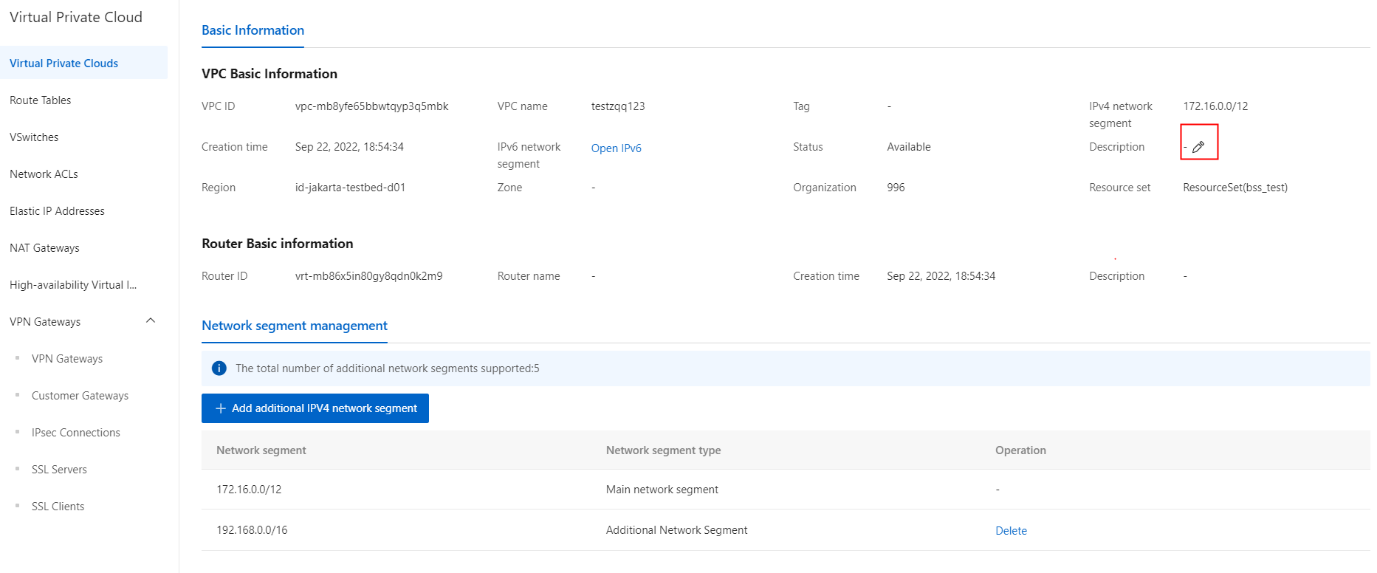Select Network ACLs in sidebar
1377x573 pixels.
coord(44,174)
